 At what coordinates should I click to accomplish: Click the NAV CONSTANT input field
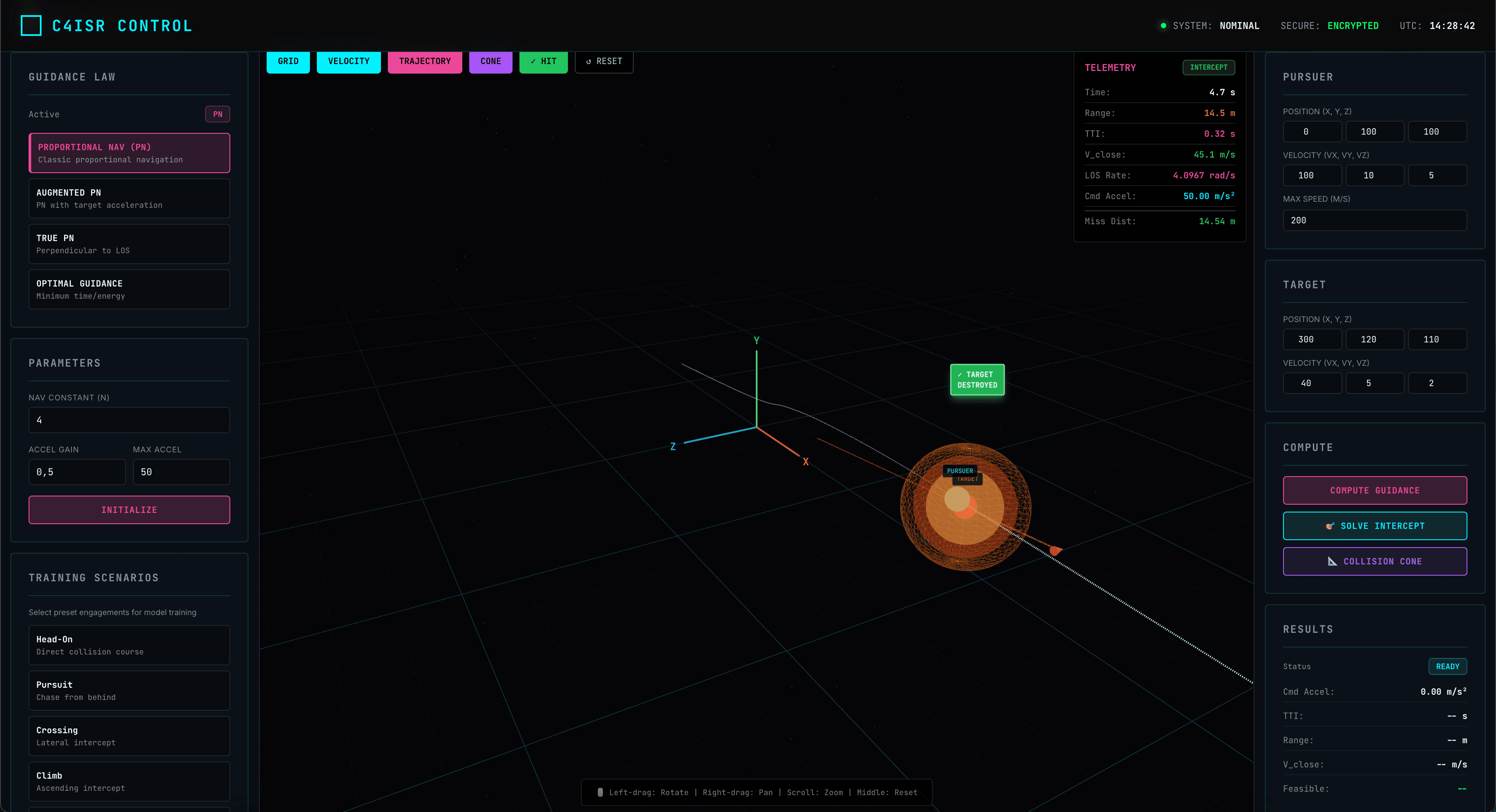coord(129,419)
